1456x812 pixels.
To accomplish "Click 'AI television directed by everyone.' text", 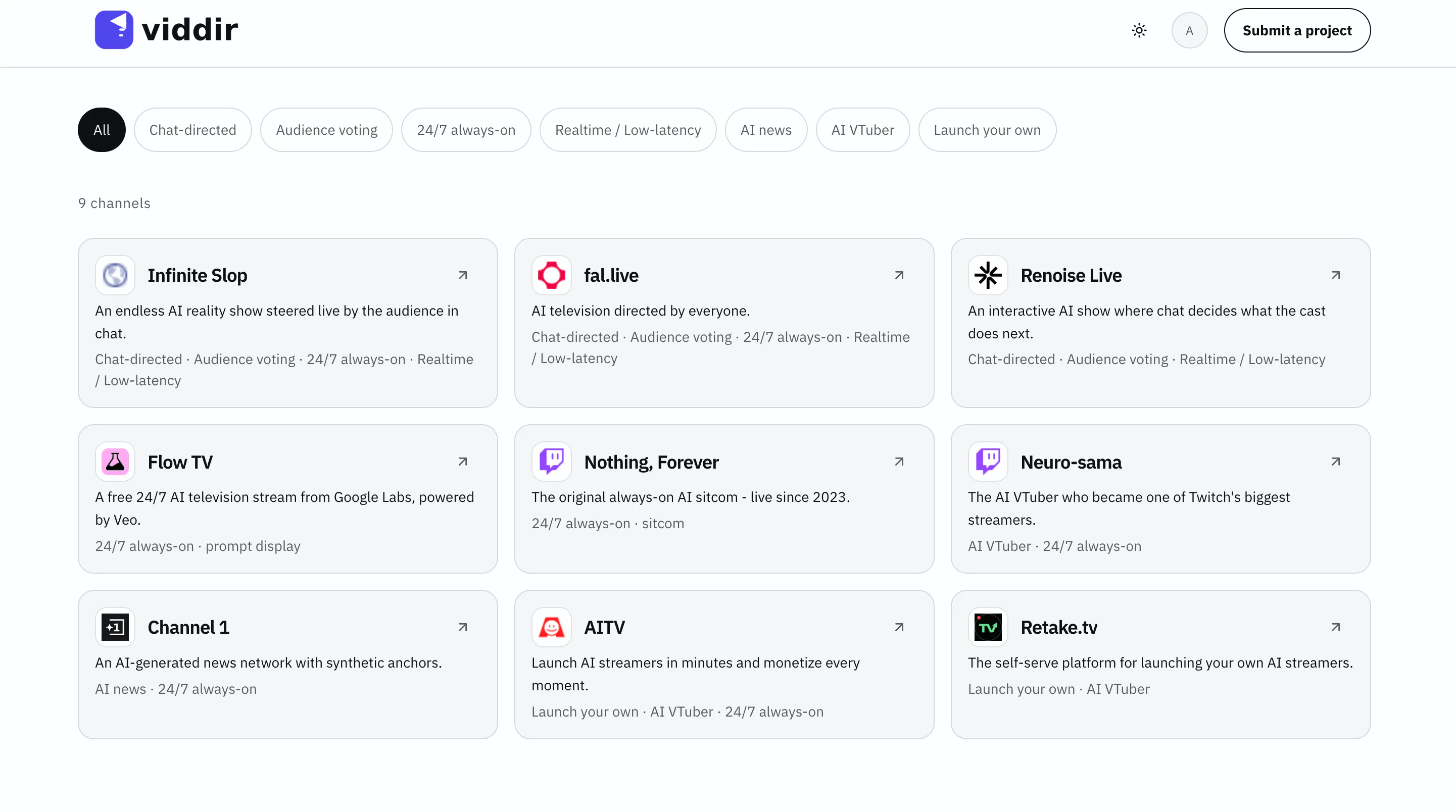I will coord(641,311).
